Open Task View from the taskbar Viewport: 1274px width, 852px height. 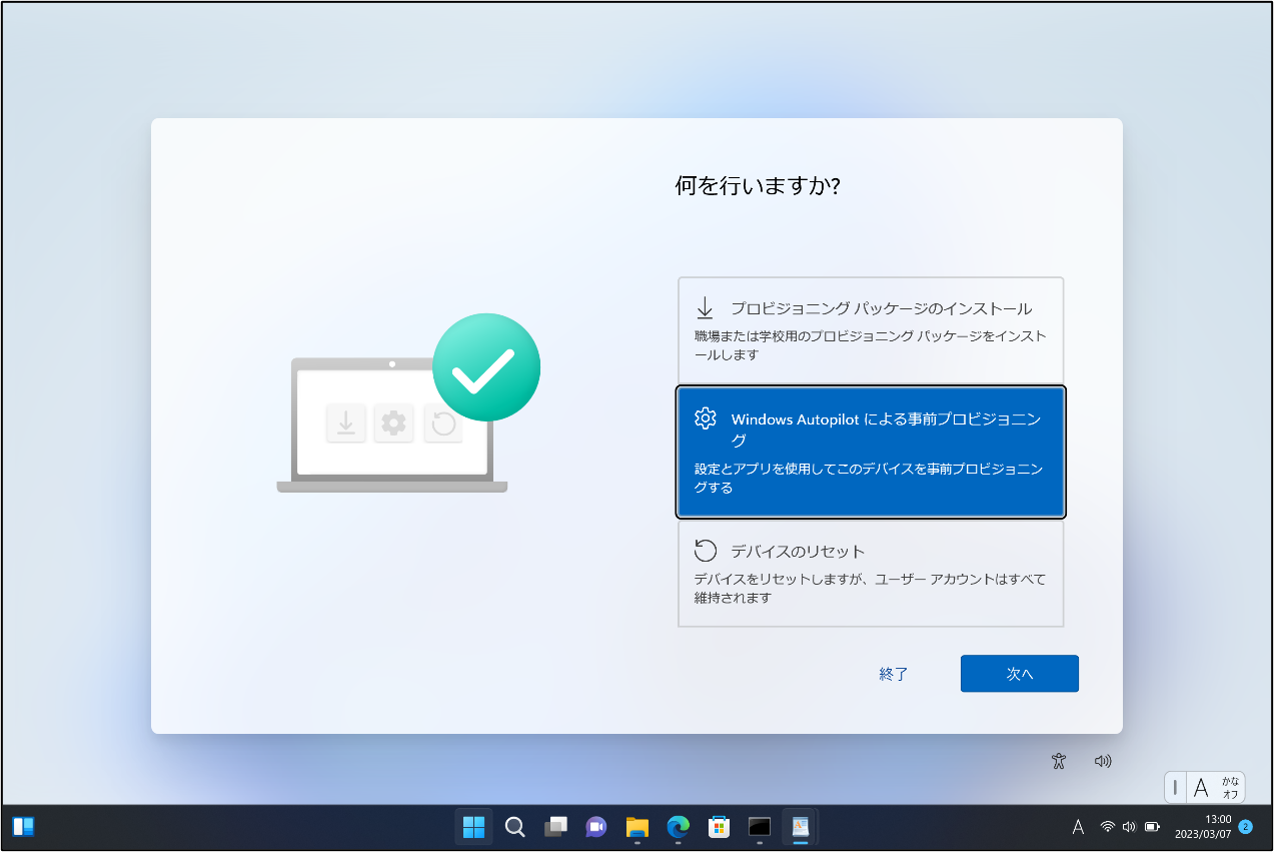(555, 827)
